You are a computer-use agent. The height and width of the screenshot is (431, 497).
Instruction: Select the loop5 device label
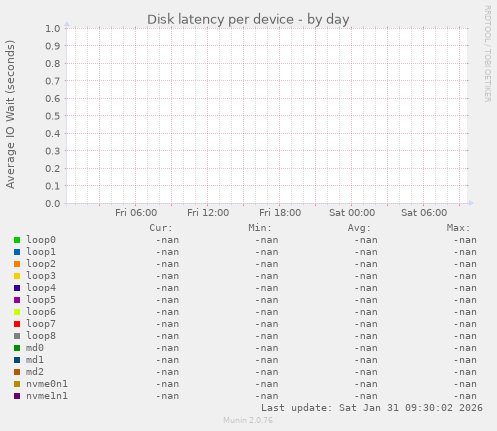41,300
